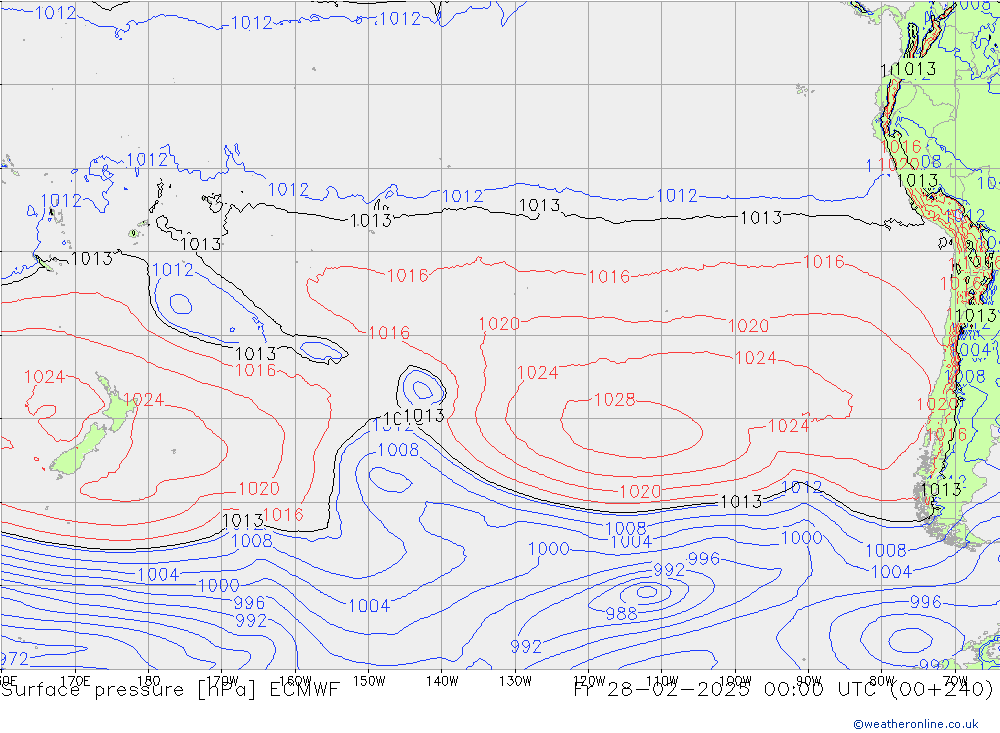The image size is (1000, 733).
Task: Click the 'Surface pressure [hPa] ECMWF' title
Action: 170,690
